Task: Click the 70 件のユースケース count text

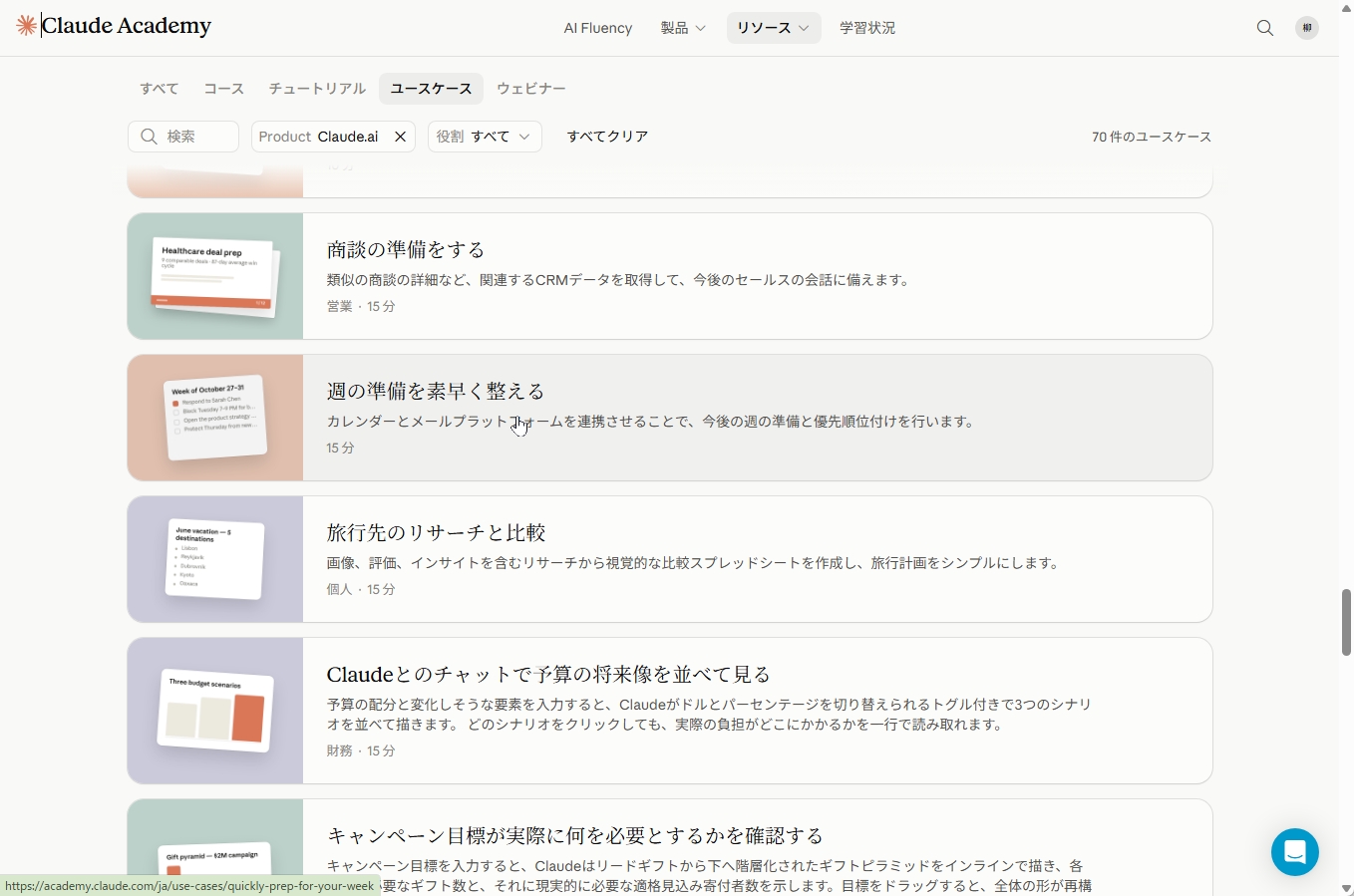Action: point(1152,137)
